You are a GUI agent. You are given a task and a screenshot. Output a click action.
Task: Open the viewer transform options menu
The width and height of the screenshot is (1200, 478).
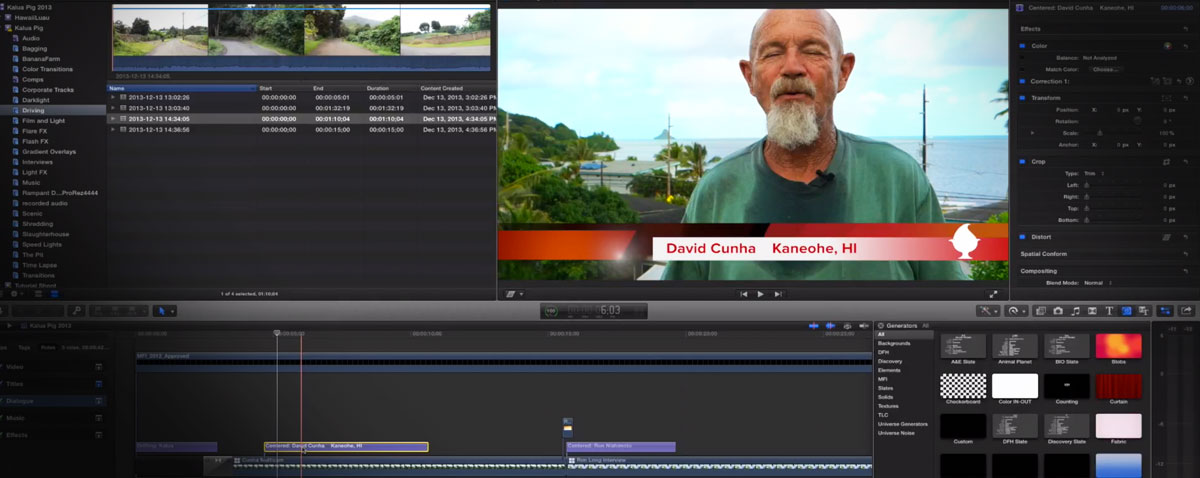[x=515, y=294]
